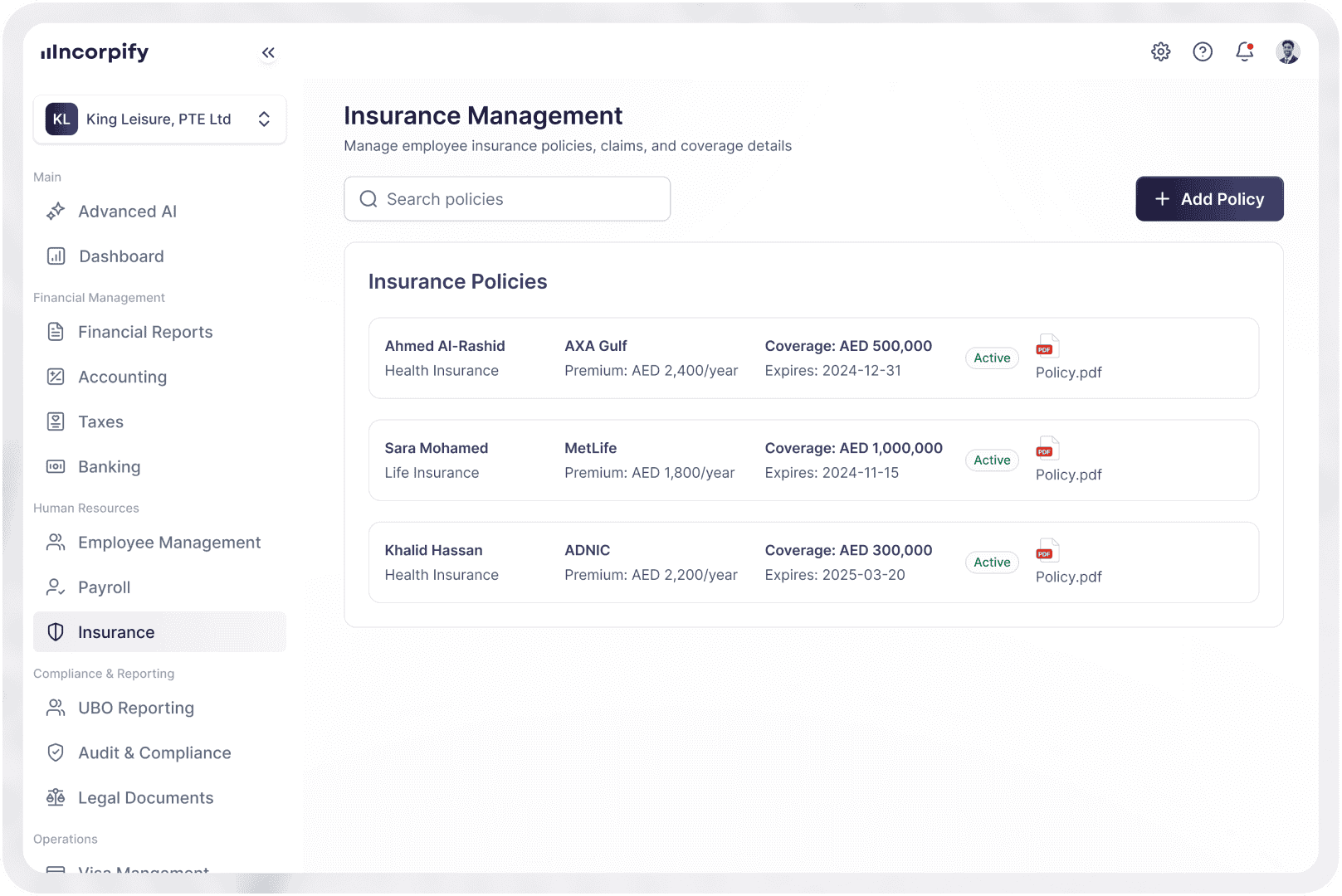The width and height of the screenshot is (1342, 896).
Task: Open the Legal Documents scales icon
Action: coord(55,797)
